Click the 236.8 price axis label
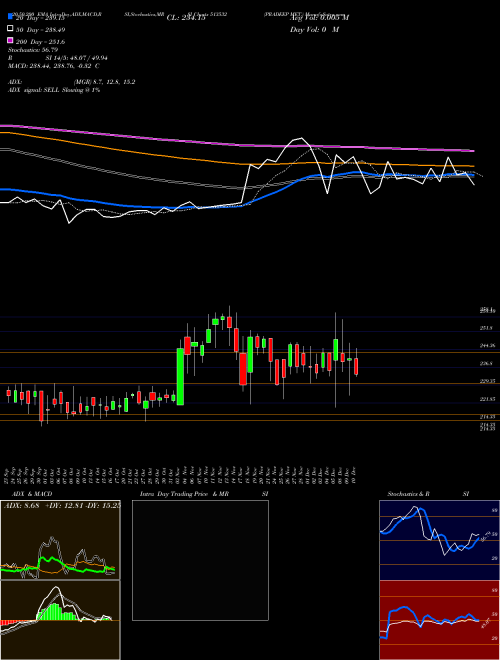 (x=487, y=363)
